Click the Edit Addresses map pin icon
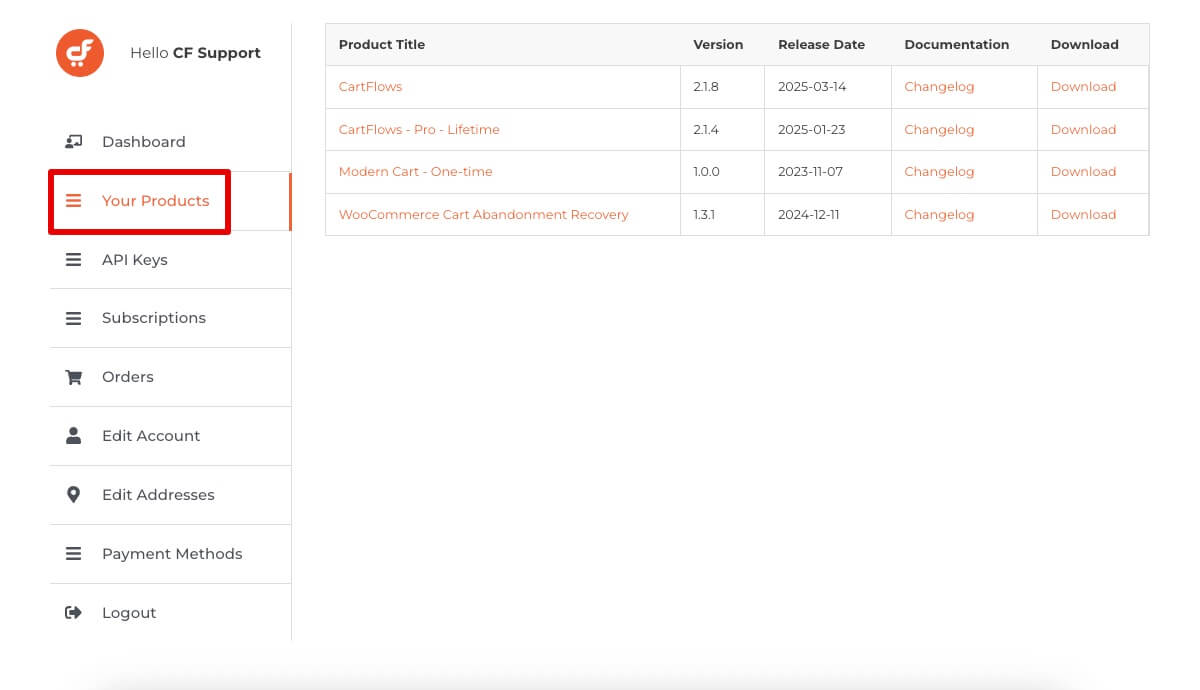 pyautogui.click(x=73, y=495)
